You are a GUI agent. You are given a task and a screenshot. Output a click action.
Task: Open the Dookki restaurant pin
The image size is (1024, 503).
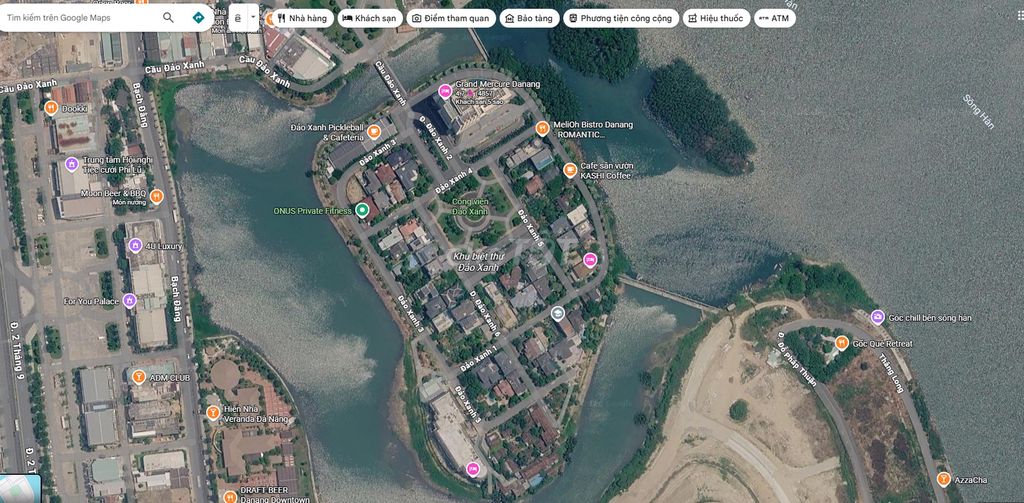click(51, 108)
